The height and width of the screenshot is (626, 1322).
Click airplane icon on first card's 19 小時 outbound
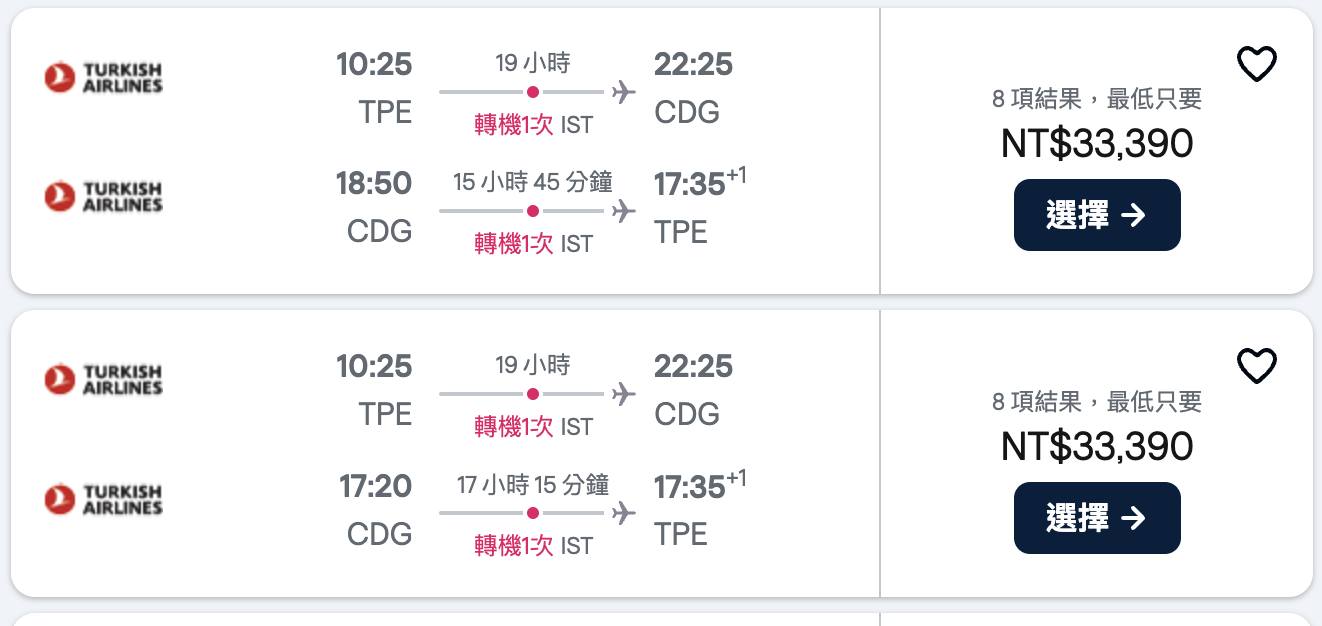(x=624, y=92)
